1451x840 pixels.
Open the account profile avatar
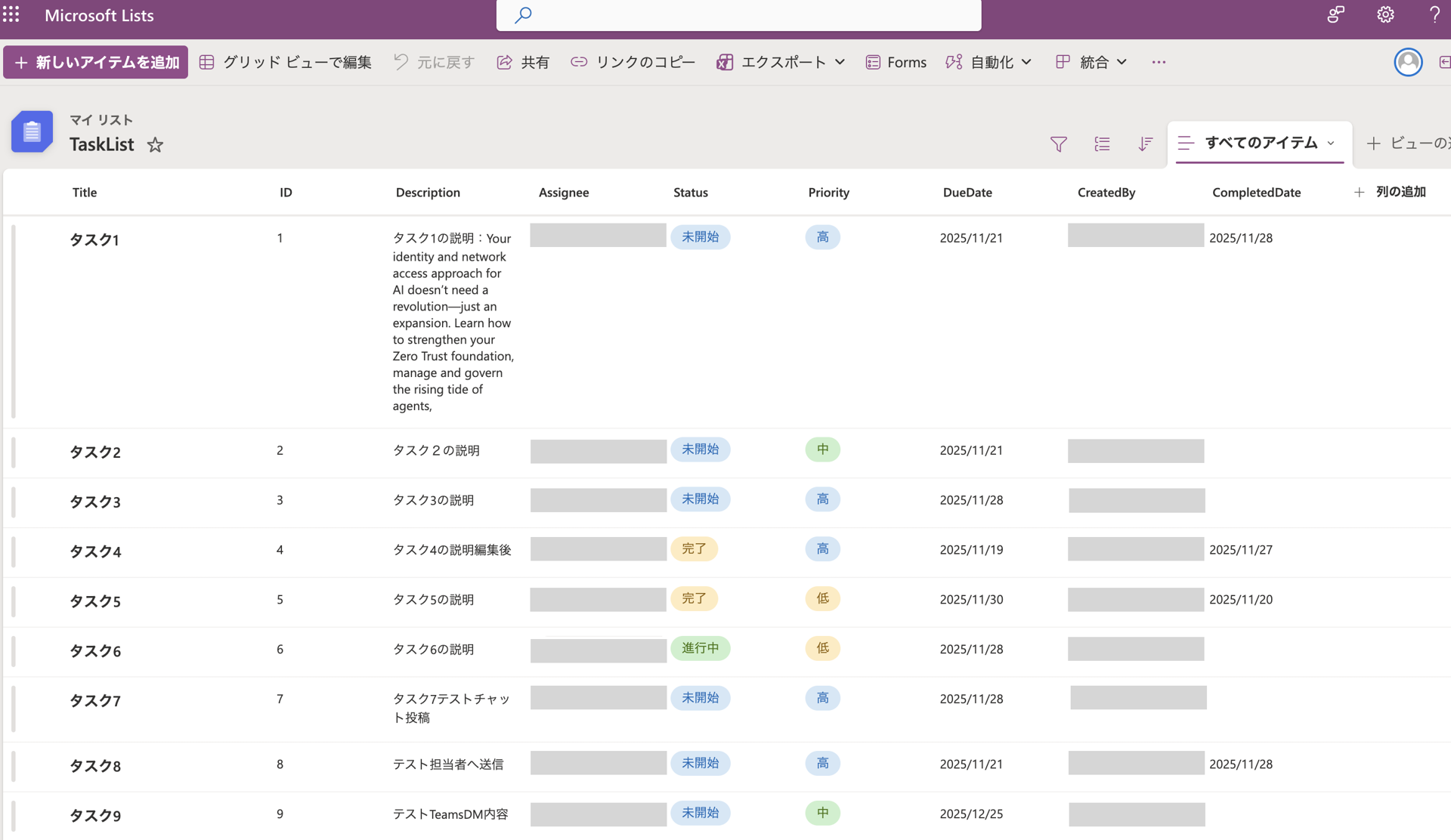(x=1408, y=62)
